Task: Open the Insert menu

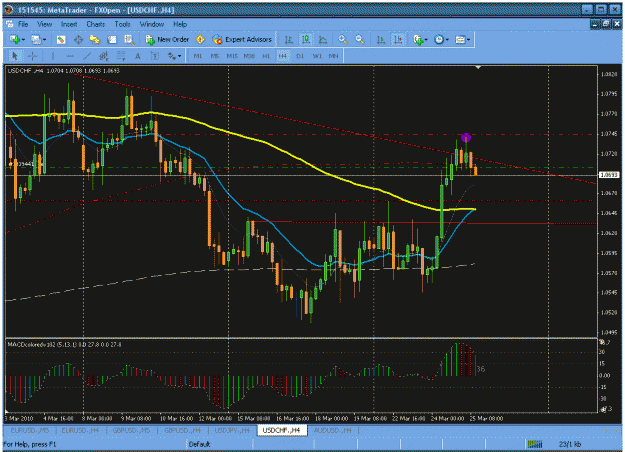Action: click(69, 24)
